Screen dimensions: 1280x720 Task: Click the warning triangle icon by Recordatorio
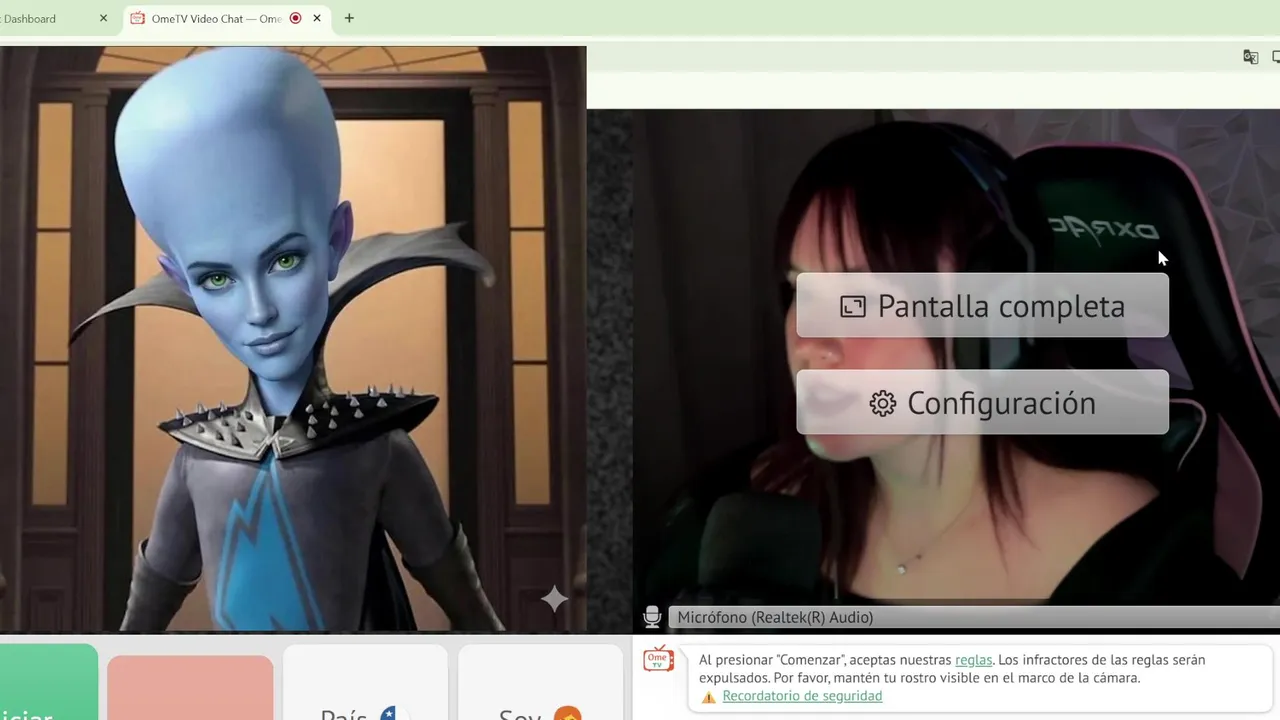(708, 696)
